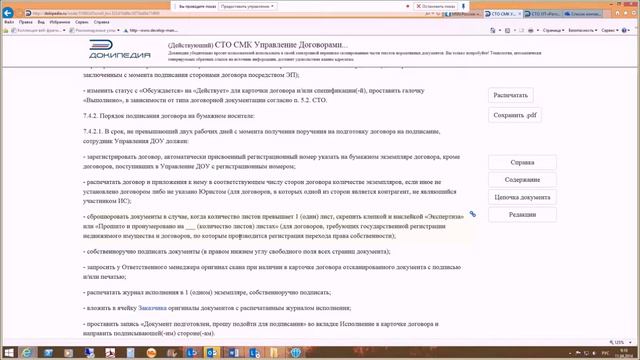Image resolution: width=640 pixels, height=360 pixels.
Task: Open the Страница command bar dropdown
Action: (x=553, y=30)
